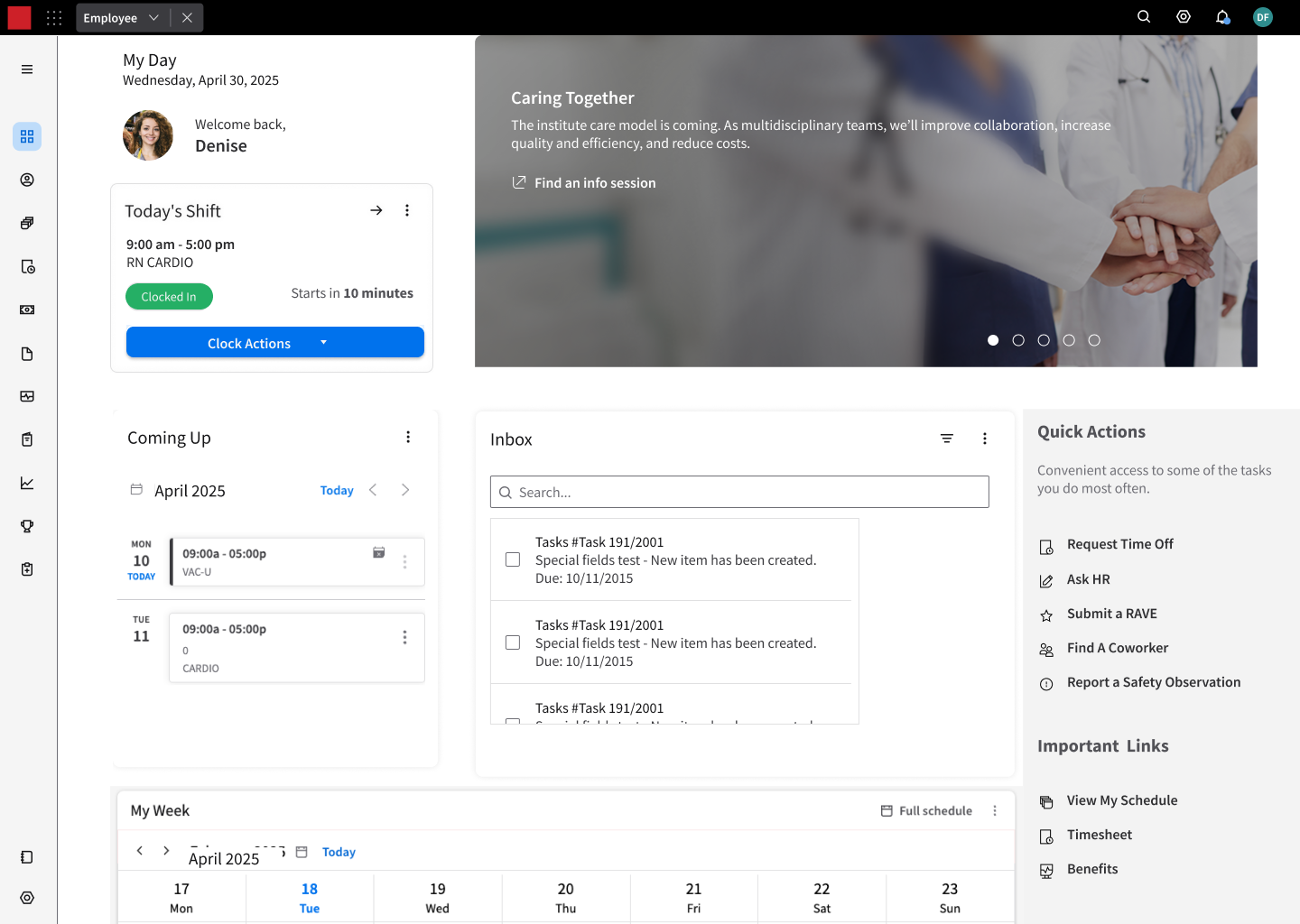Select the fourth carousel dot

(x=1069, y=340)
